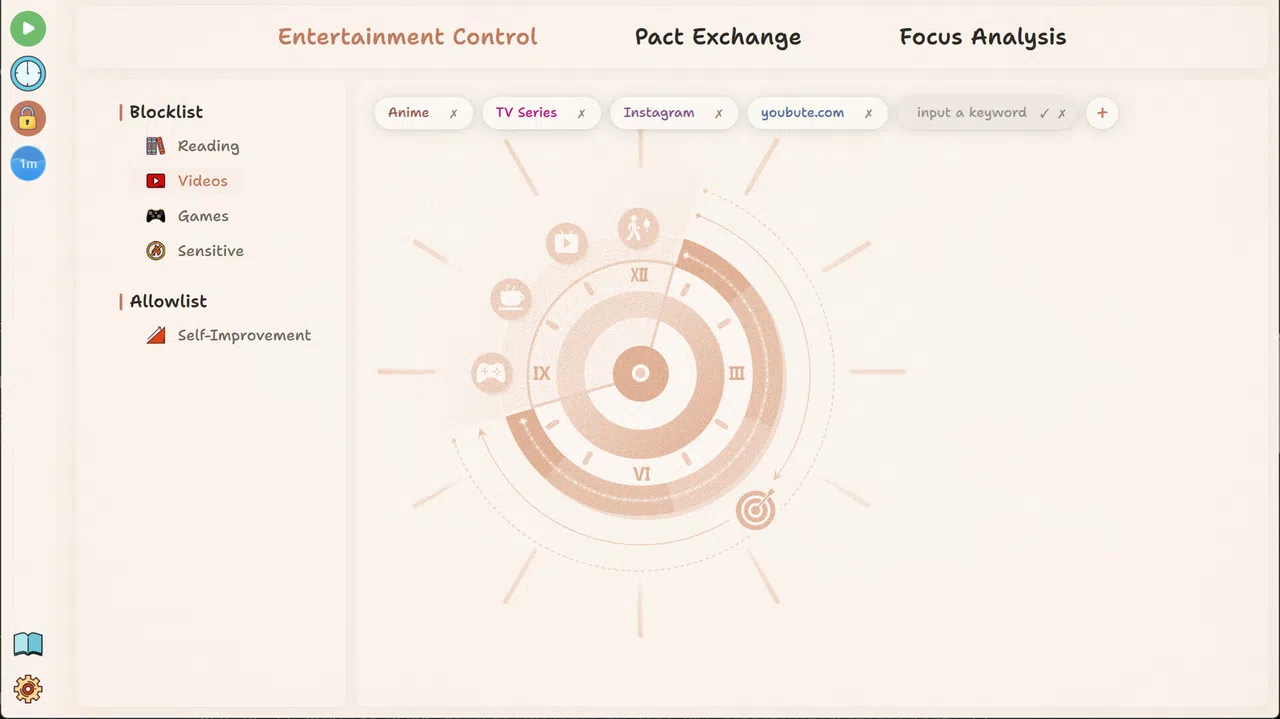Click the gamepad icon beside Games

(155, 216)
